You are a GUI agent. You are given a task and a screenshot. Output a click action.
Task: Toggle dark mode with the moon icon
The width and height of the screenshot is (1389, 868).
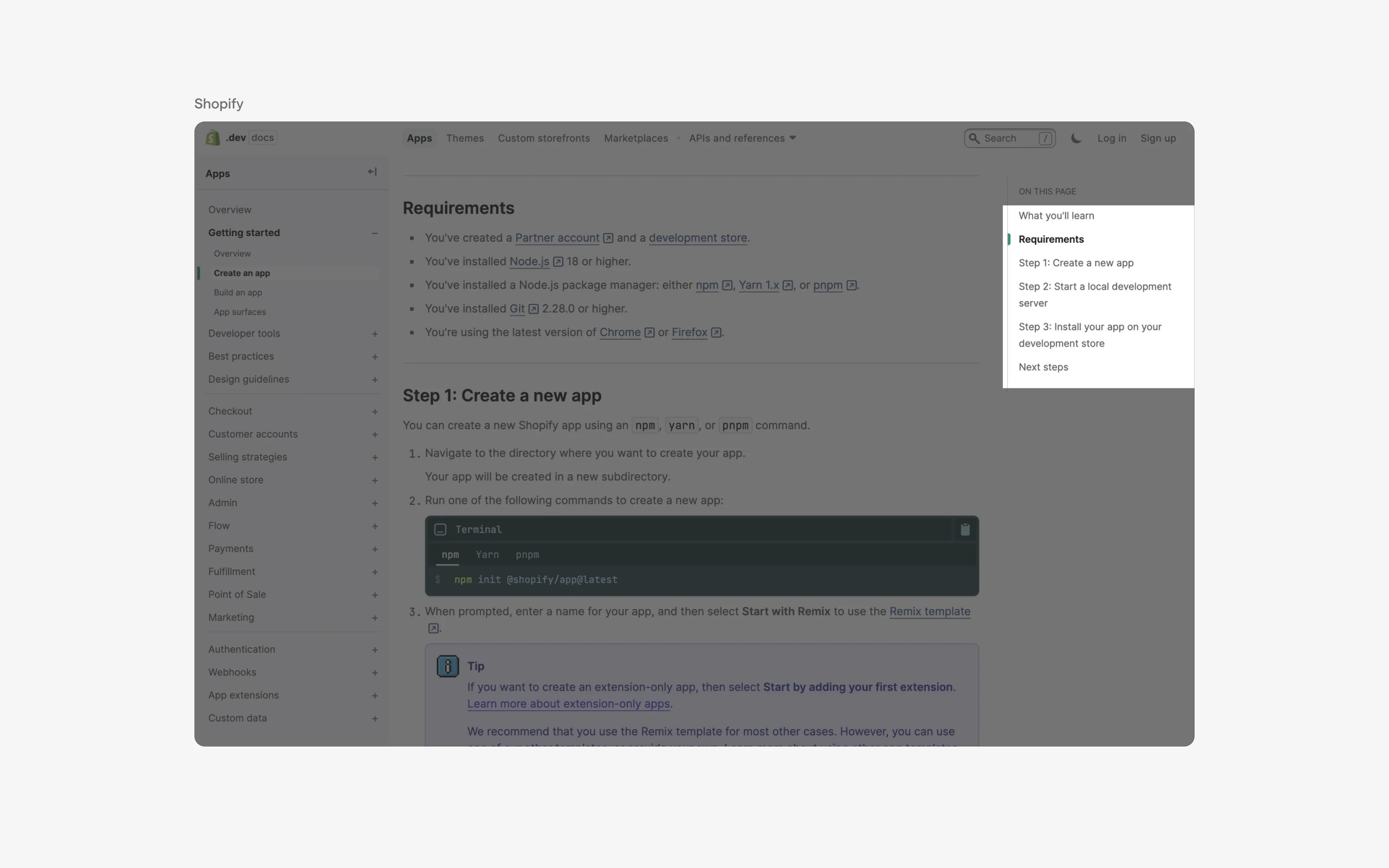click(1076, 138)
